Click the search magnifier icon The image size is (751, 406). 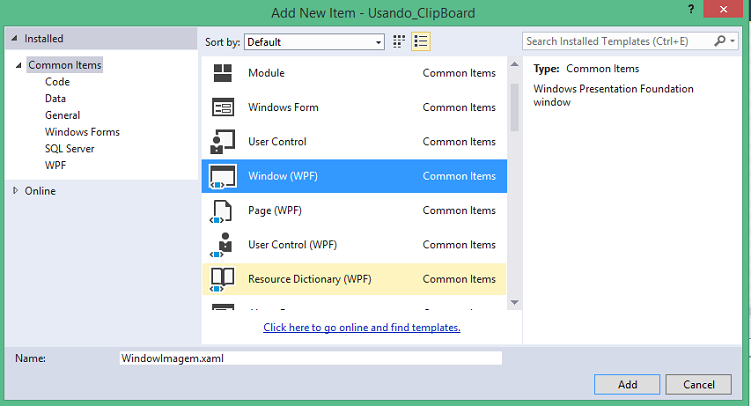tap(719, 41)
